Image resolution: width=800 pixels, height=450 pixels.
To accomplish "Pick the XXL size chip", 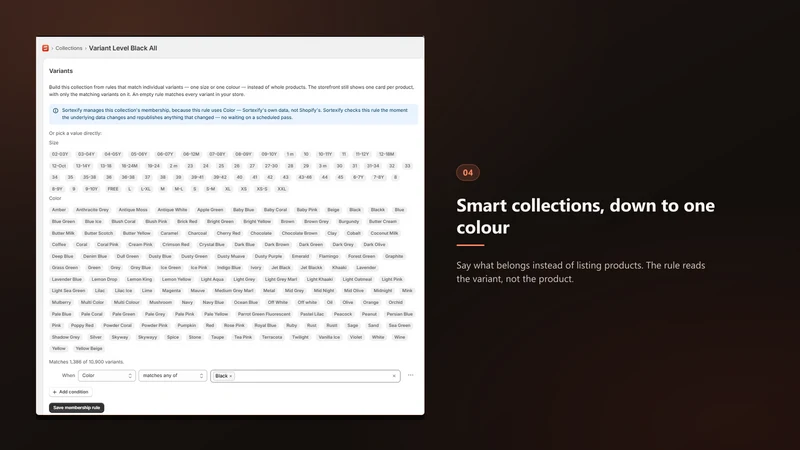I will click(282, 189).
